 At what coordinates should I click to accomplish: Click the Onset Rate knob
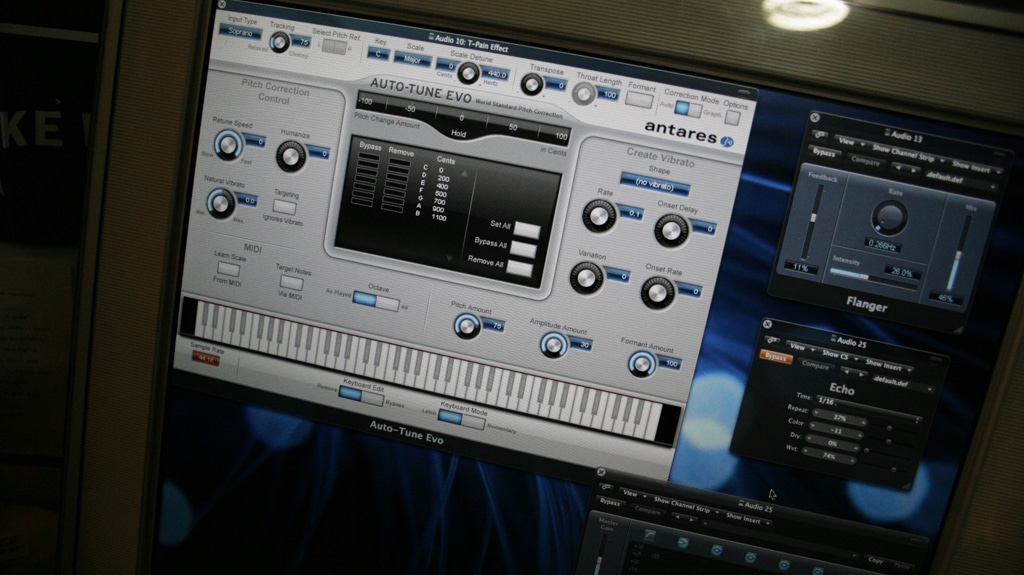pyautogui.click(x=658, y=292)
